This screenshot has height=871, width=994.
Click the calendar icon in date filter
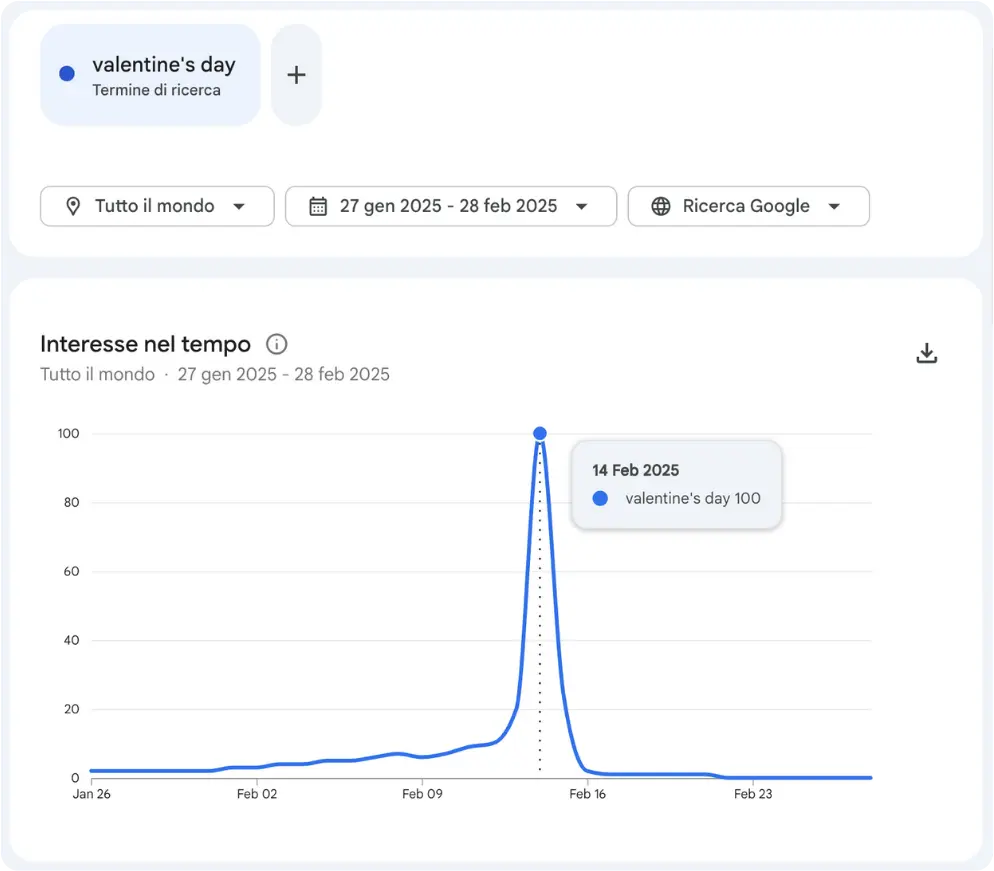point(318,206)
